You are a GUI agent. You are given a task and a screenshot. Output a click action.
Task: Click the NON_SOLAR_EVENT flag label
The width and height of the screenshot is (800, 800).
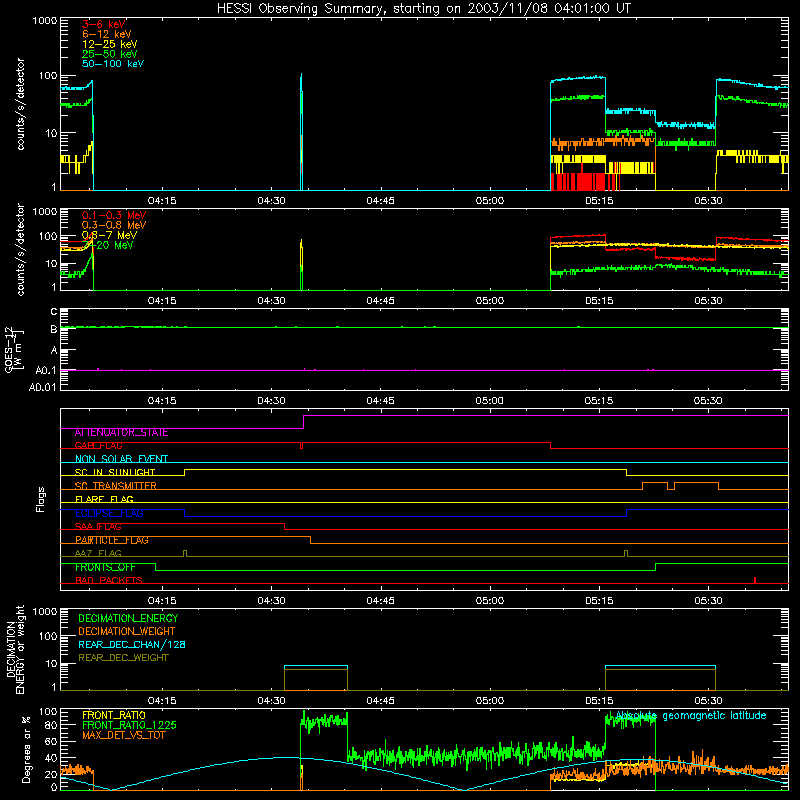point(121,459)
